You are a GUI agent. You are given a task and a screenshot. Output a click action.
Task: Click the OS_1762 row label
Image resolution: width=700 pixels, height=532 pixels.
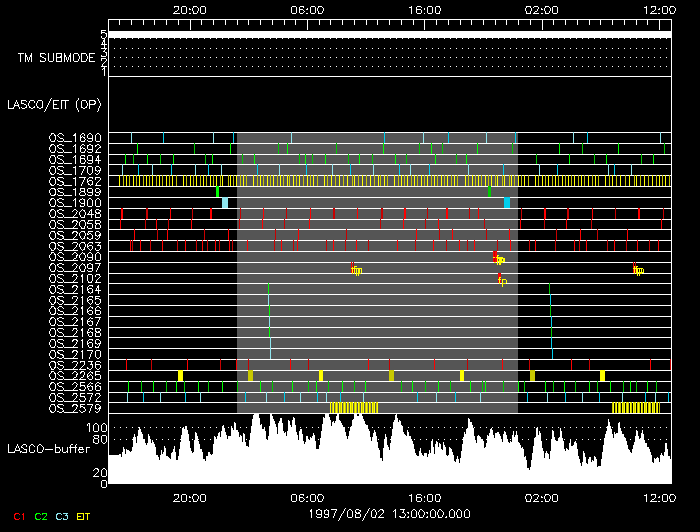tap(75, 181)
